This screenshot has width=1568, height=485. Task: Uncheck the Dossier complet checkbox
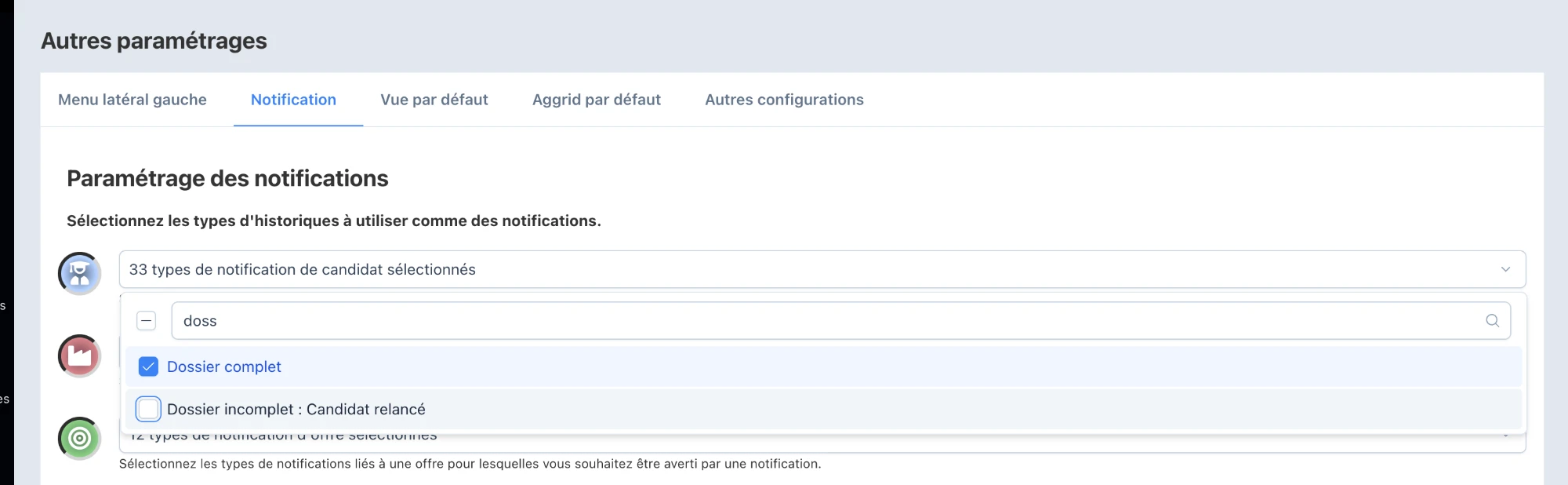pos(148,366)
